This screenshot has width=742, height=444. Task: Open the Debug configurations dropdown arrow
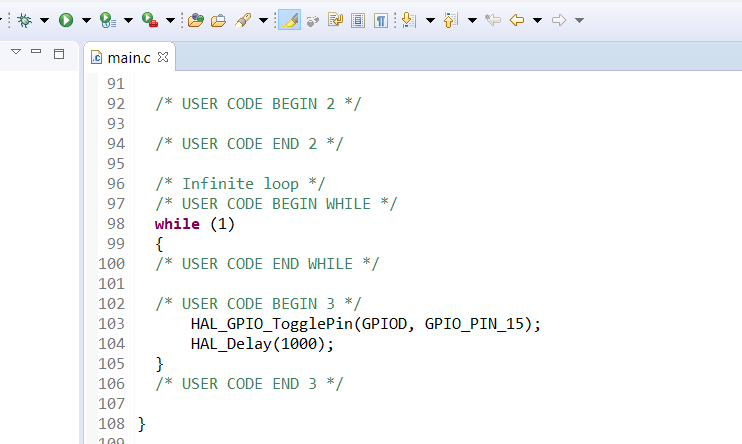44,20
